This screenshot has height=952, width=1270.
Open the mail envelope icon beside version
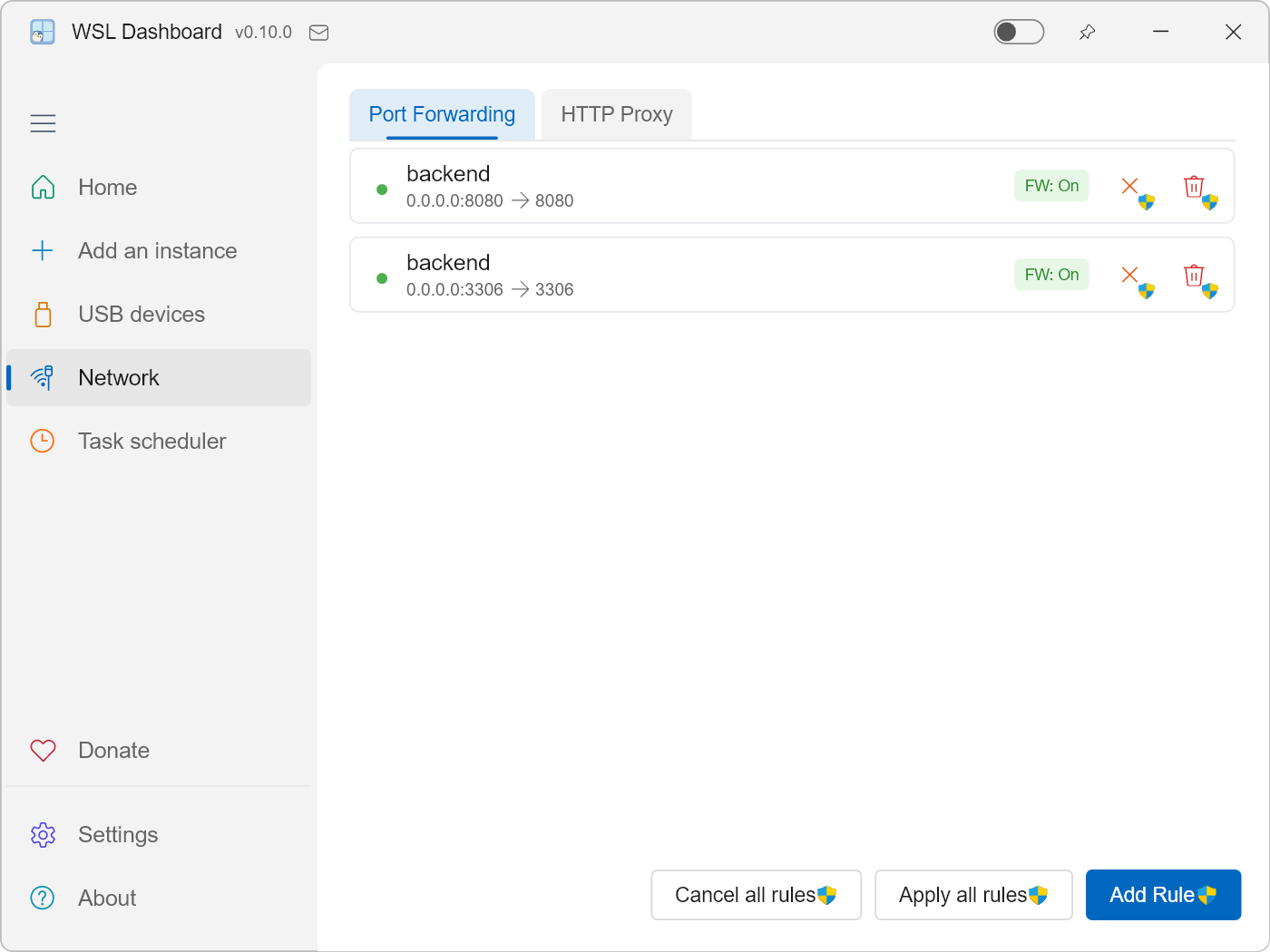(319, 33)
